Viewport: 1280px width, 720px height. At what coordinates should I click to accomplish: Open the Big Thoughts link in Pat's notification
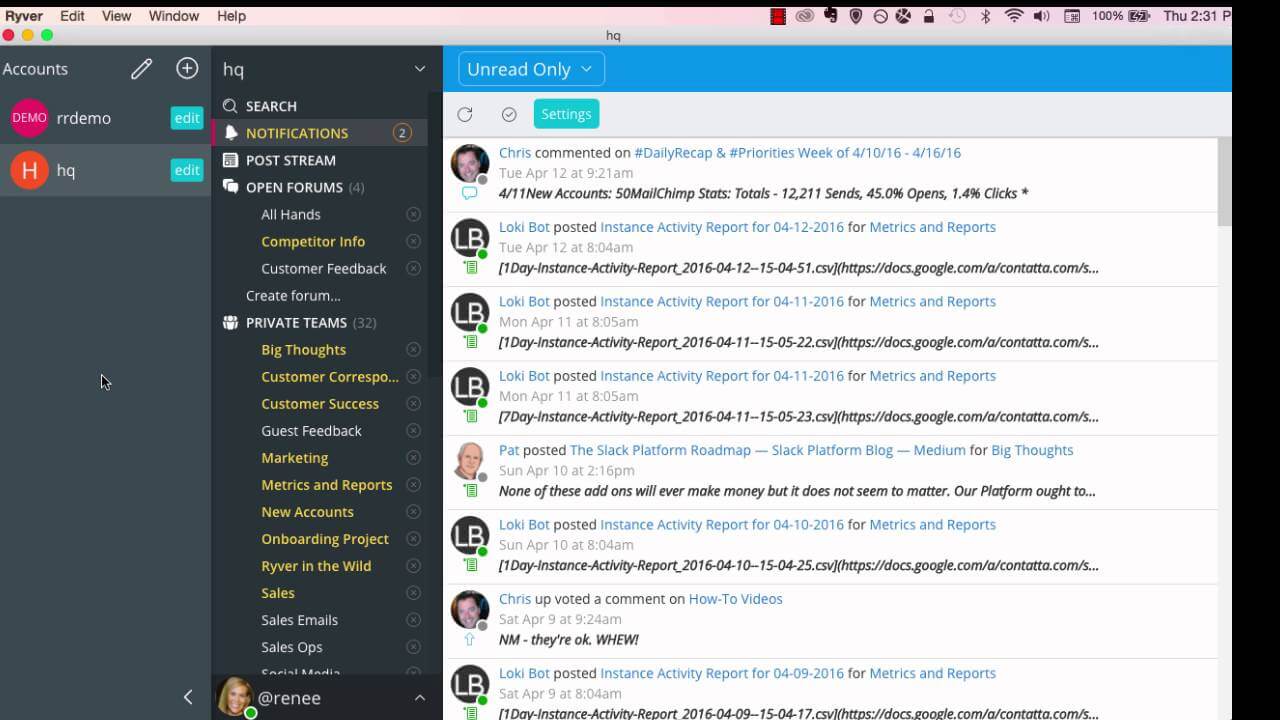coord(1032,450)
